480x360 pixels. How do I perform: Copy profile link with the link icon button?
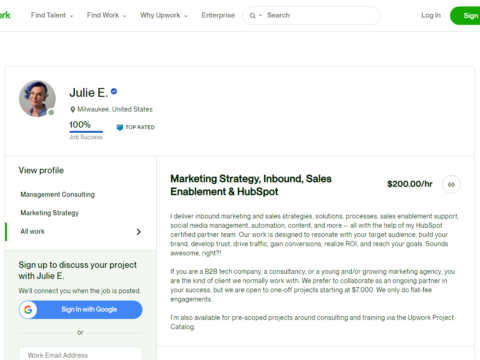pos(451,184)
